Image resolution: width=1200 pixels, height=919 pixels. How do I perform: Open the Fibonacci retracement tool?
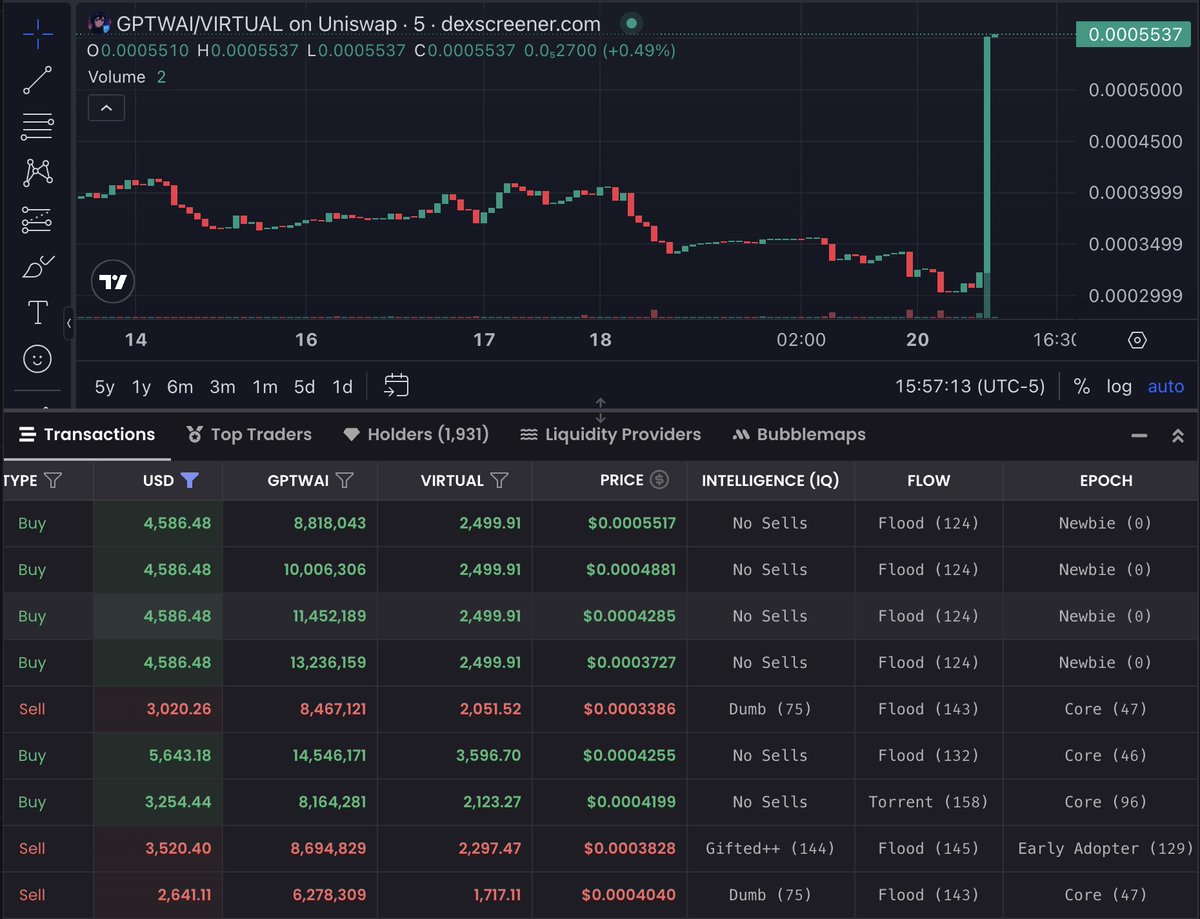[38, 126]
